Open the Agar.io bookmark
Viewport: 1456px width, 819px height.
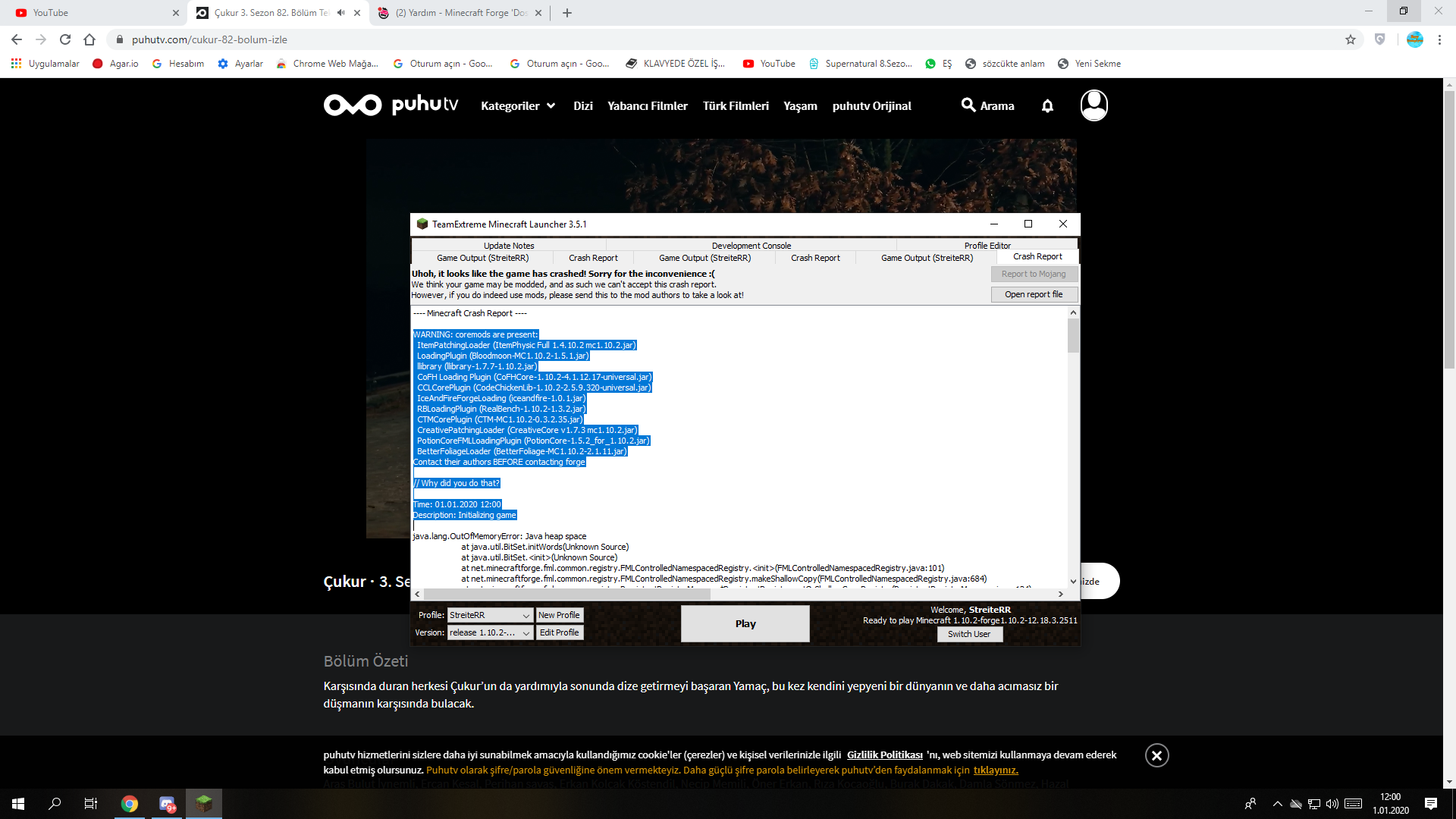(x=115, y=64)
